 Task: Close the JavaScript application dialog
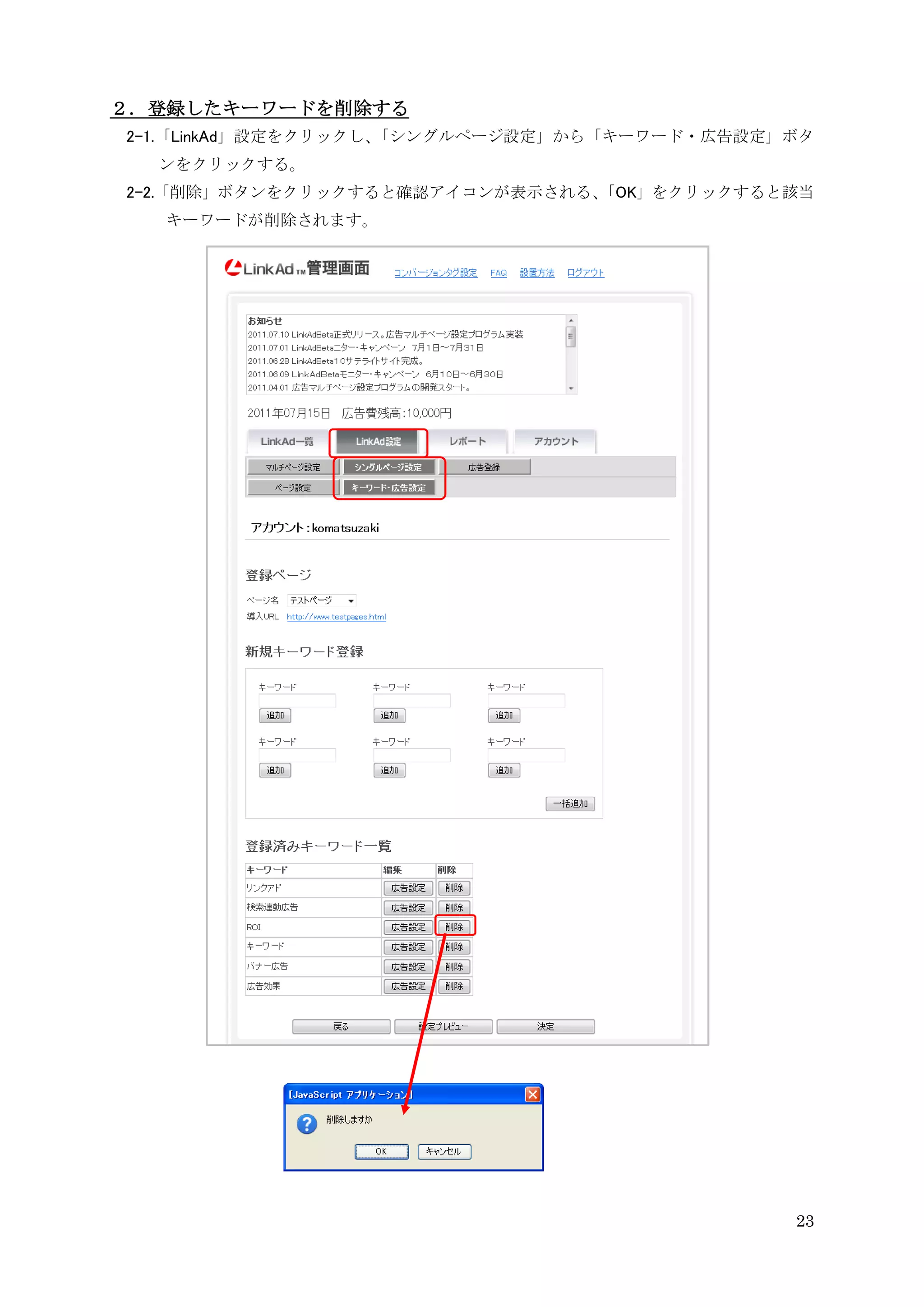532,1094
